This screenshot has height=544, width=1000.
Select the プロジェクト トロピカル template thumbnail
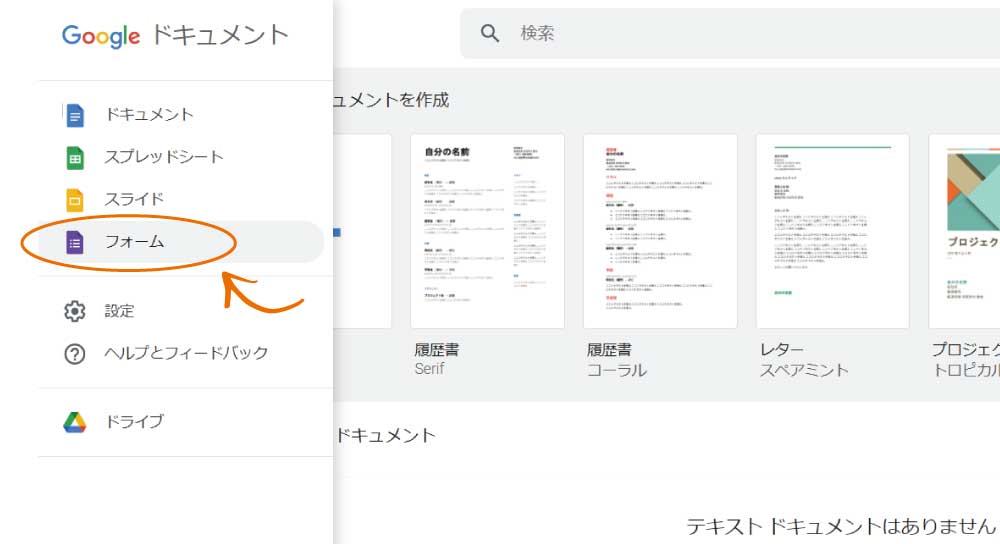tap(965, 231)
